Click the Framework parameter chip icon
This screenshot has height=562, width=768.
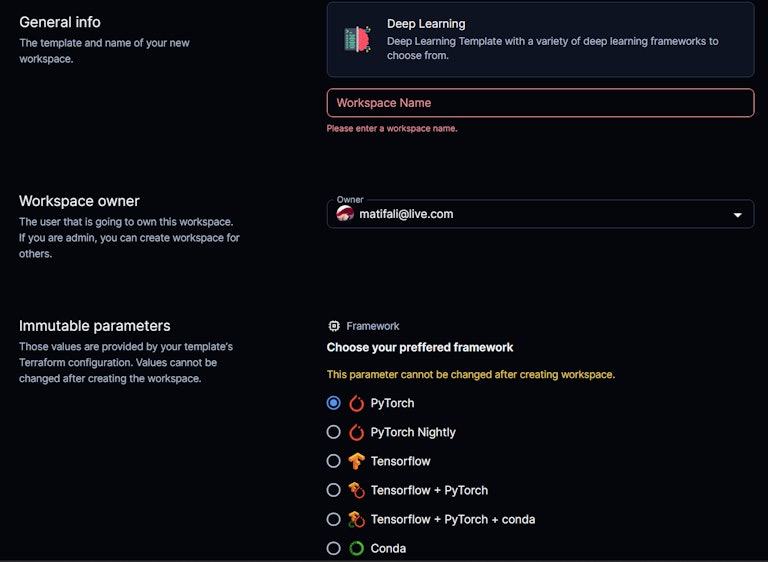pos(334,326)
